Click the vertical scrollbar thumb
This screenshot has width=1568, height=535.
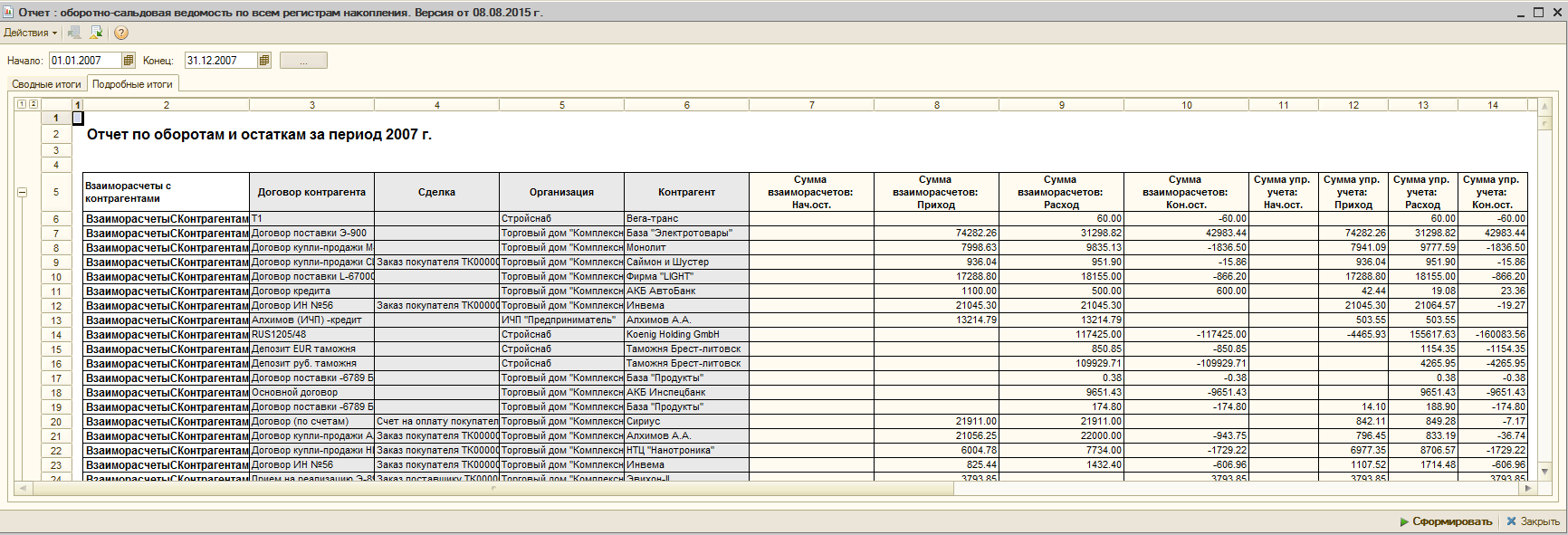pos(1544,121)
